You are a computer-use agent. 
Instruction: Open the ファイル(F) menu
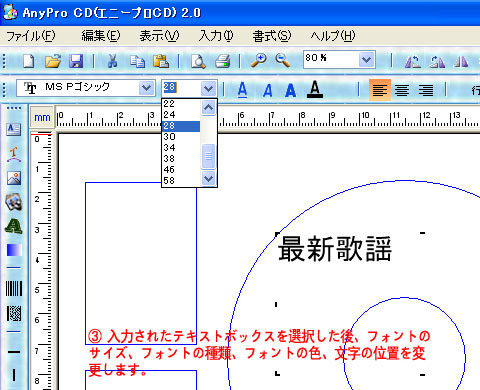click(31, 36)
